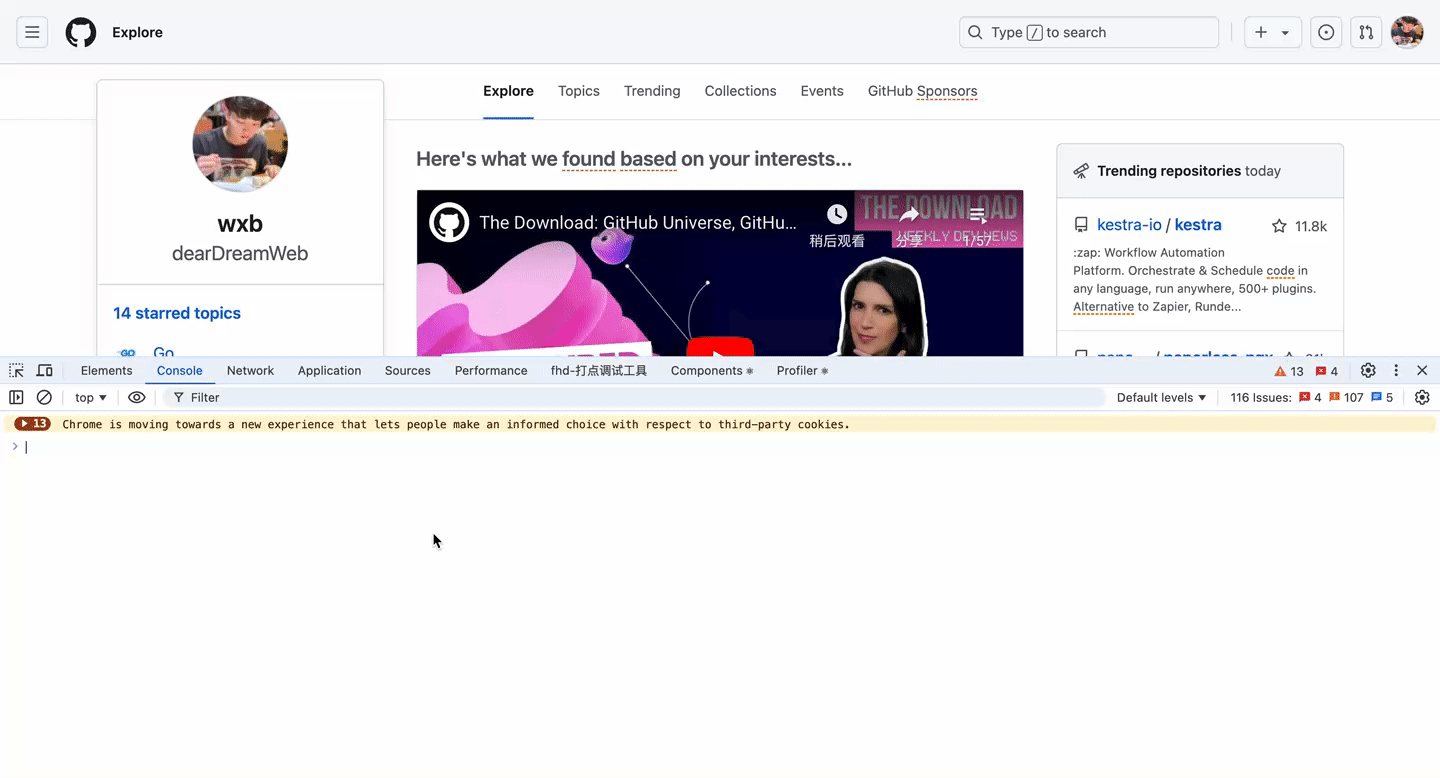Click the Explore header title

click(137, 32)
